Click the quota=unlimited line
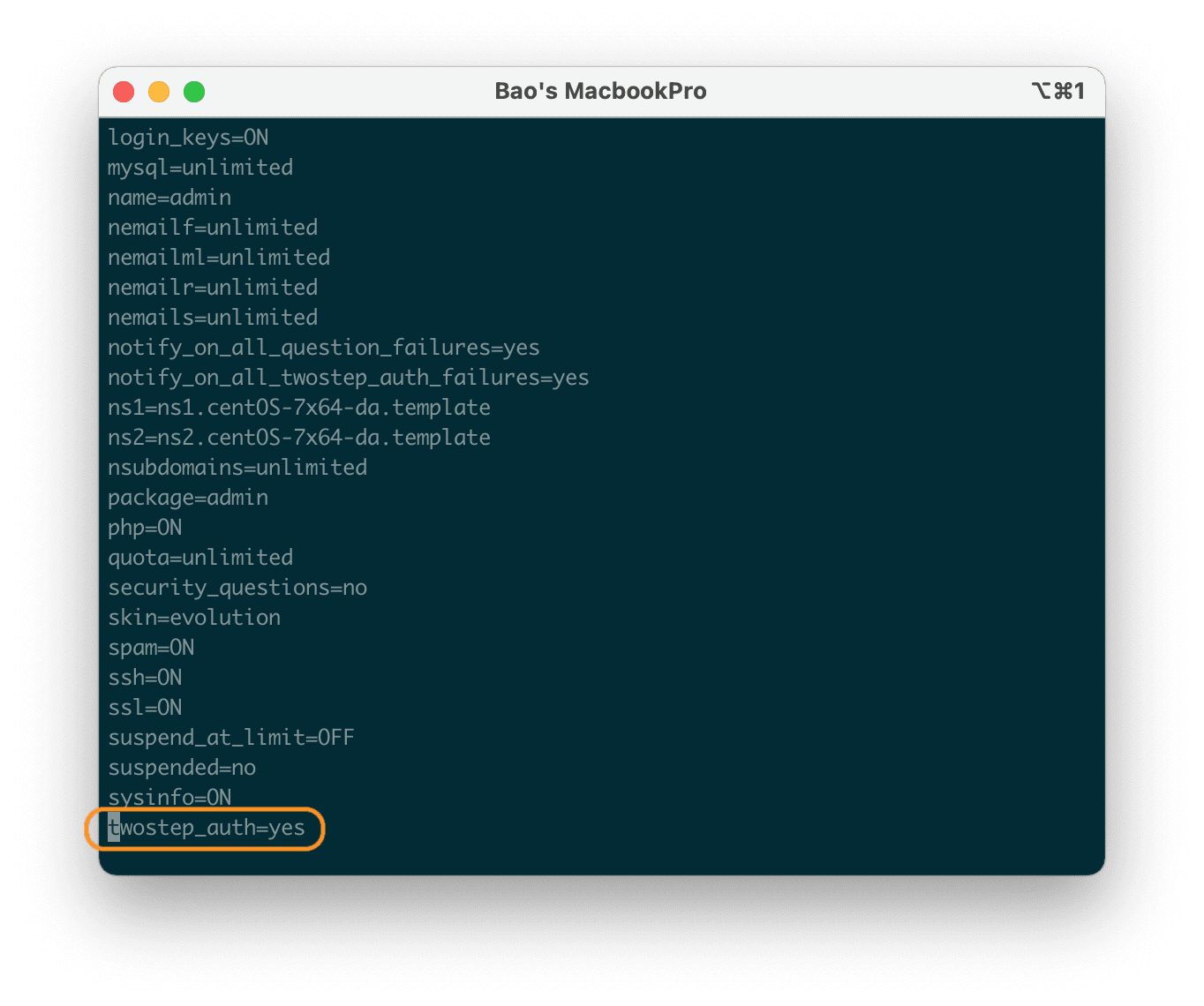Image resolution: width=1204 pixels, height=1006 pixels. click(200, 558)
